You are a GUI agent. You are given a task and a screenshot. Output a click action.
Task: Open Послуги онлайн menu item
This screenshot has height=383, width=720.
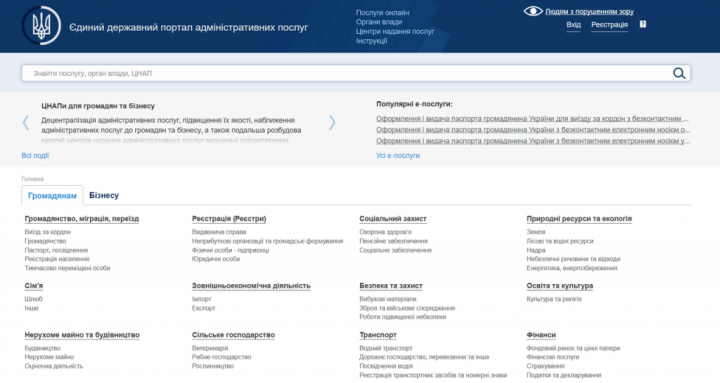point(382,13)
